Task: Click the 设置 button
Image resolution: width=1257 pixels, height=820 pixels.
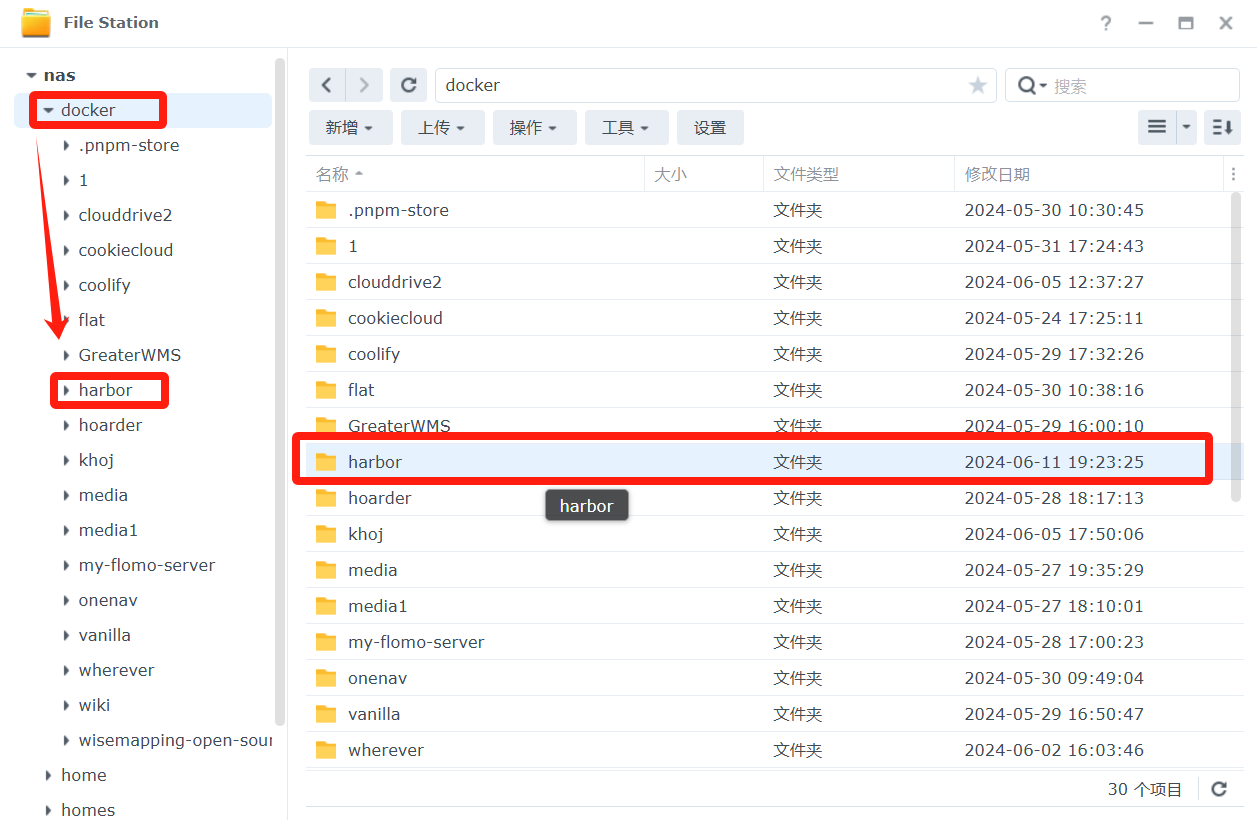Action: click(x=710, y=128)
